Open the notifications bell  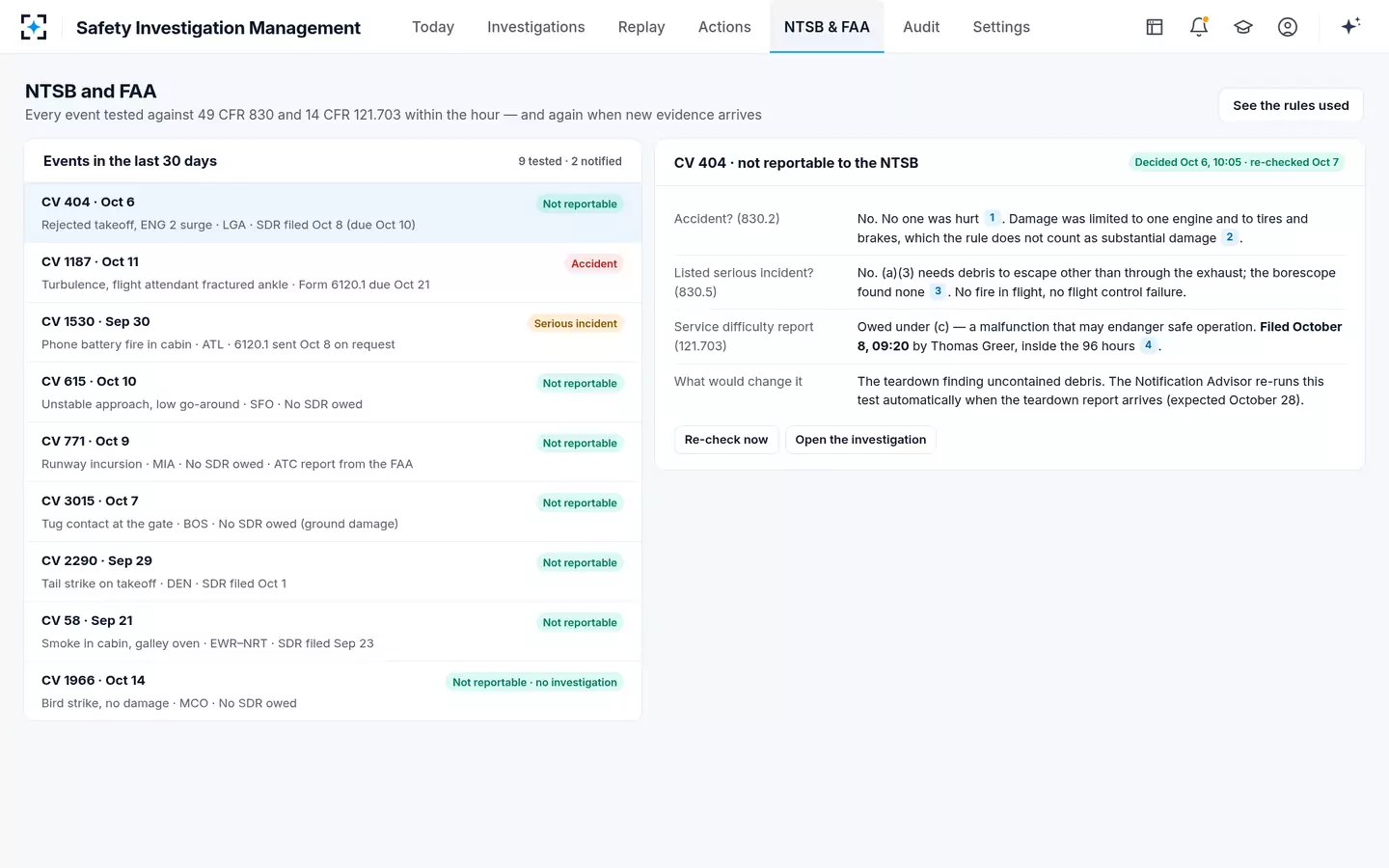1199,27
